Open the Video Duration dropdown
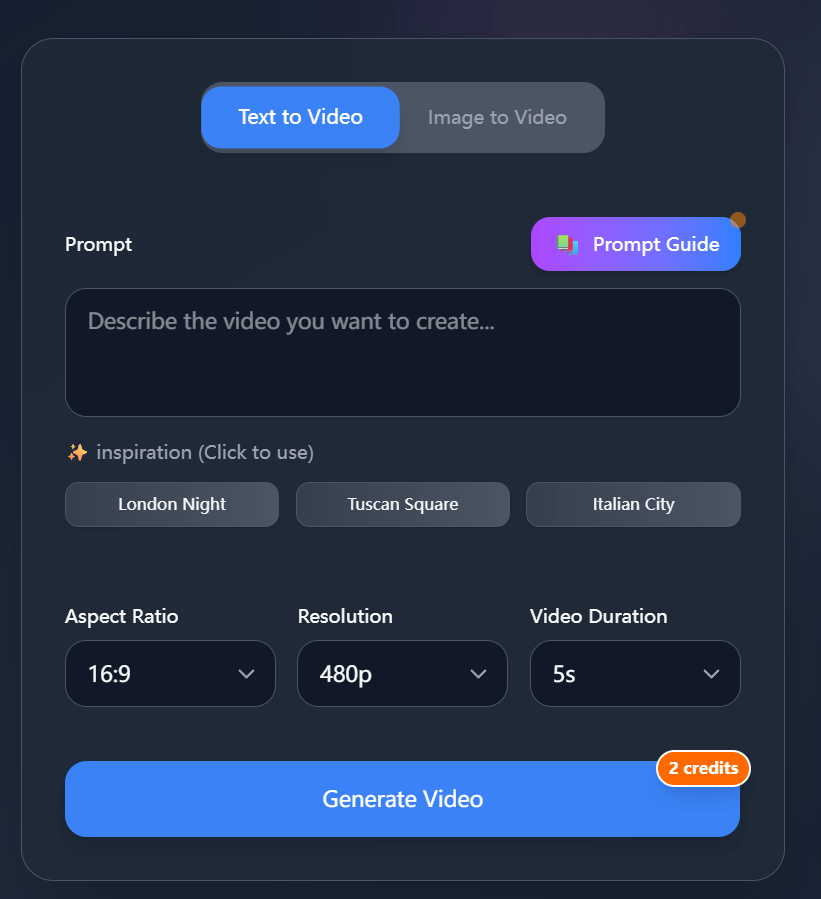This screenshot has height=899, width=821. pos(635,674)
